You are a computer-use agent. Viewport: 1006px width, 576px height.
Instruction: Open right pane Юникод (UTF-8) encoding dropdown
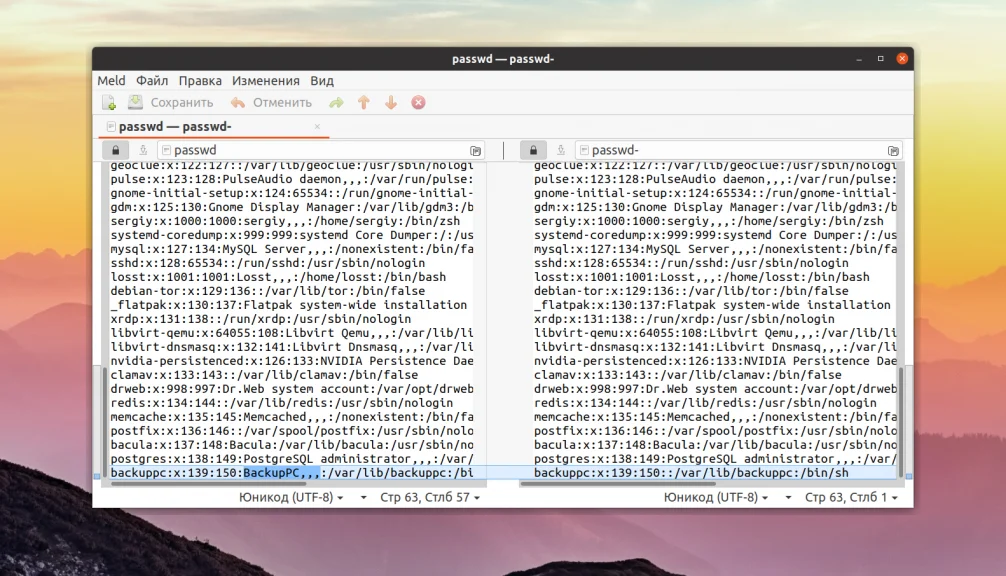[716, 497]
